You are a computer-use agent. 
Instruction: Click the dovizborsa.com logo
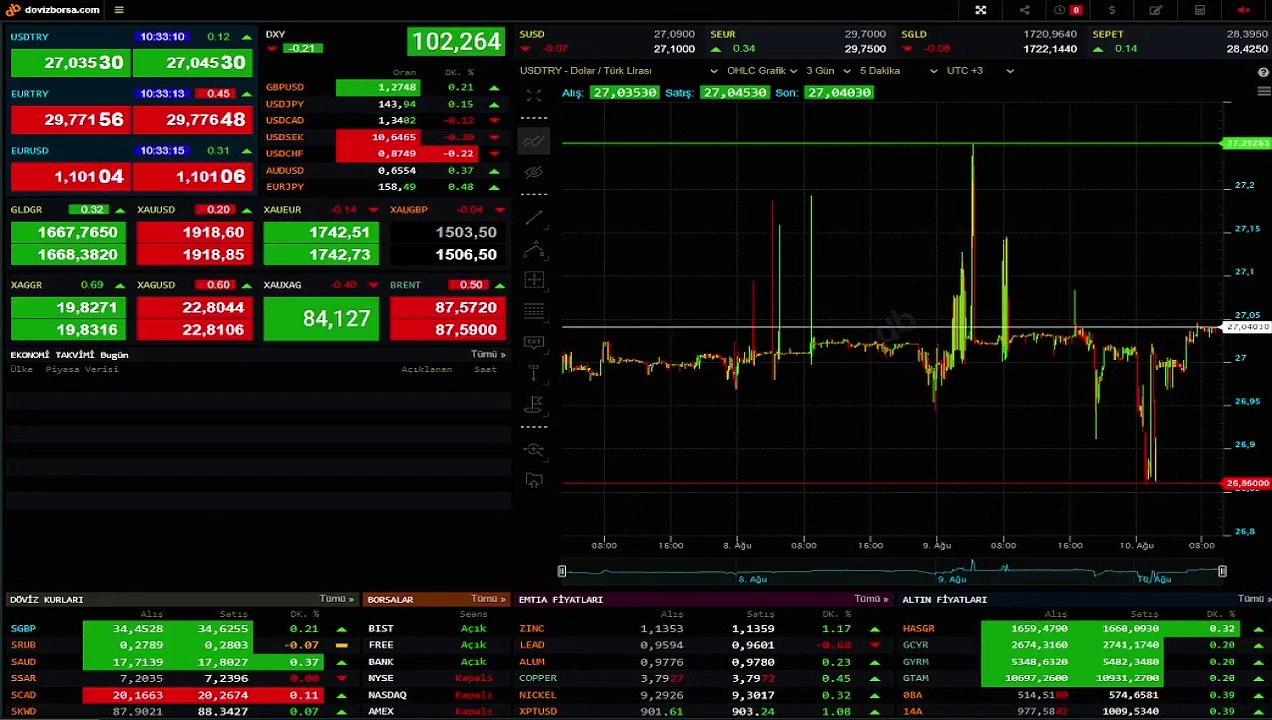(53, 10)
